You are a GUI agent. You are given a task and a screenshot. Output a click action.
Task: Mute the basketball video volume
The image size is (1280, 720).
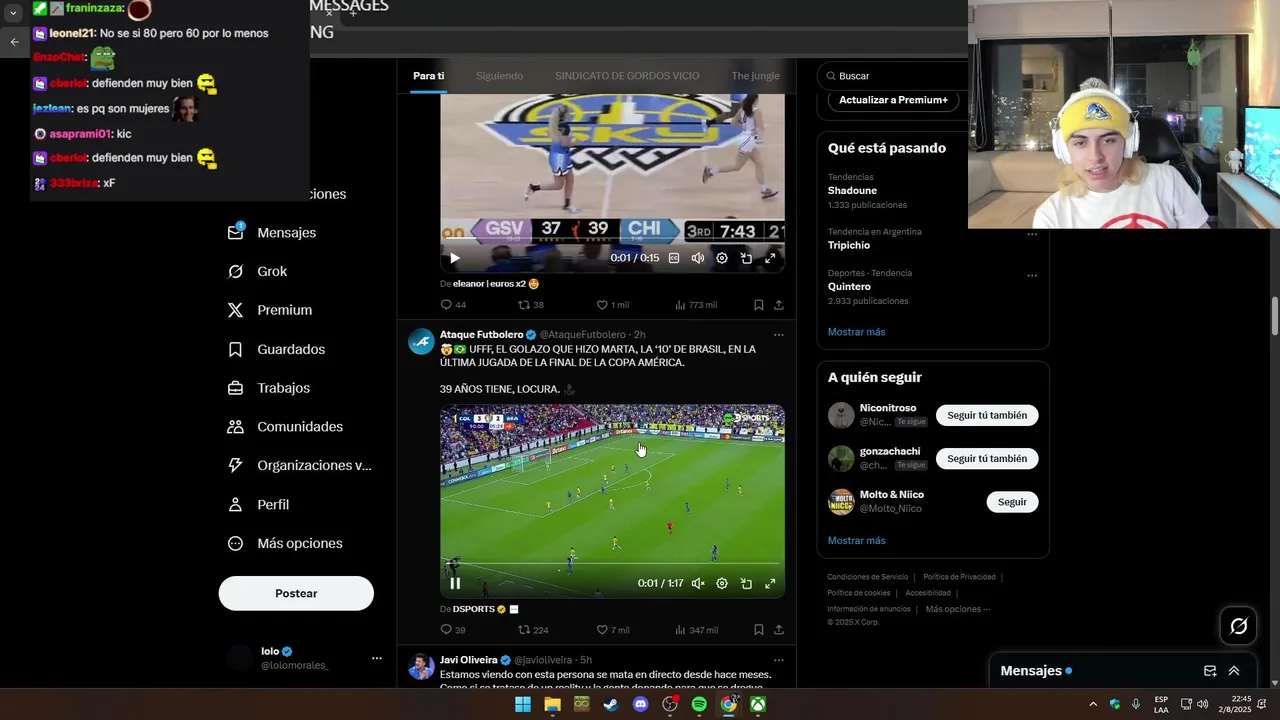698,258
